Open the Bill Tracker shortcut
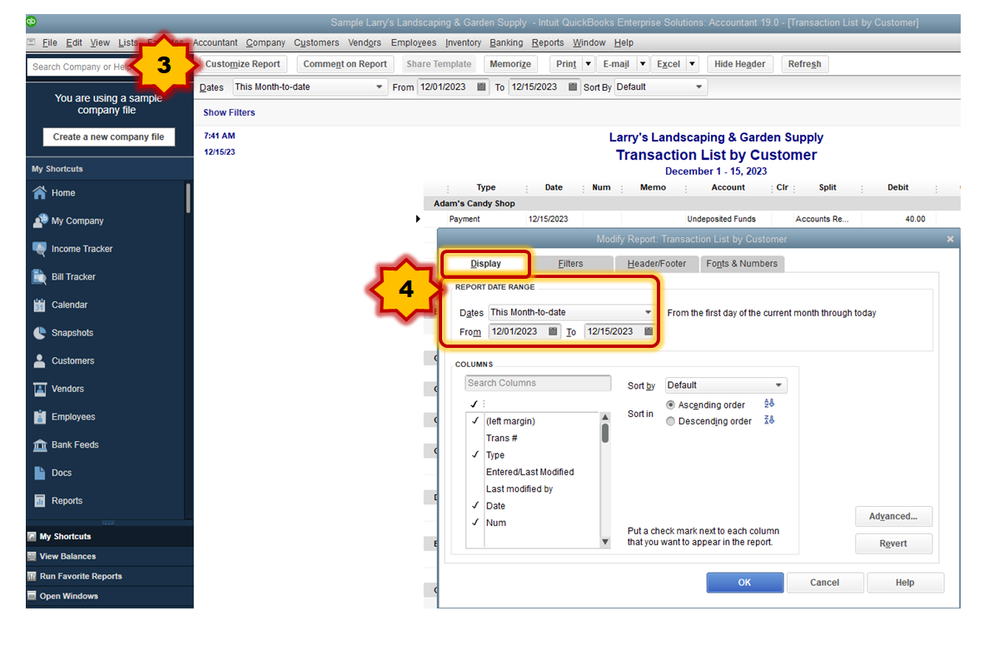This screenshot has height=645, width=999. point(73,277)
